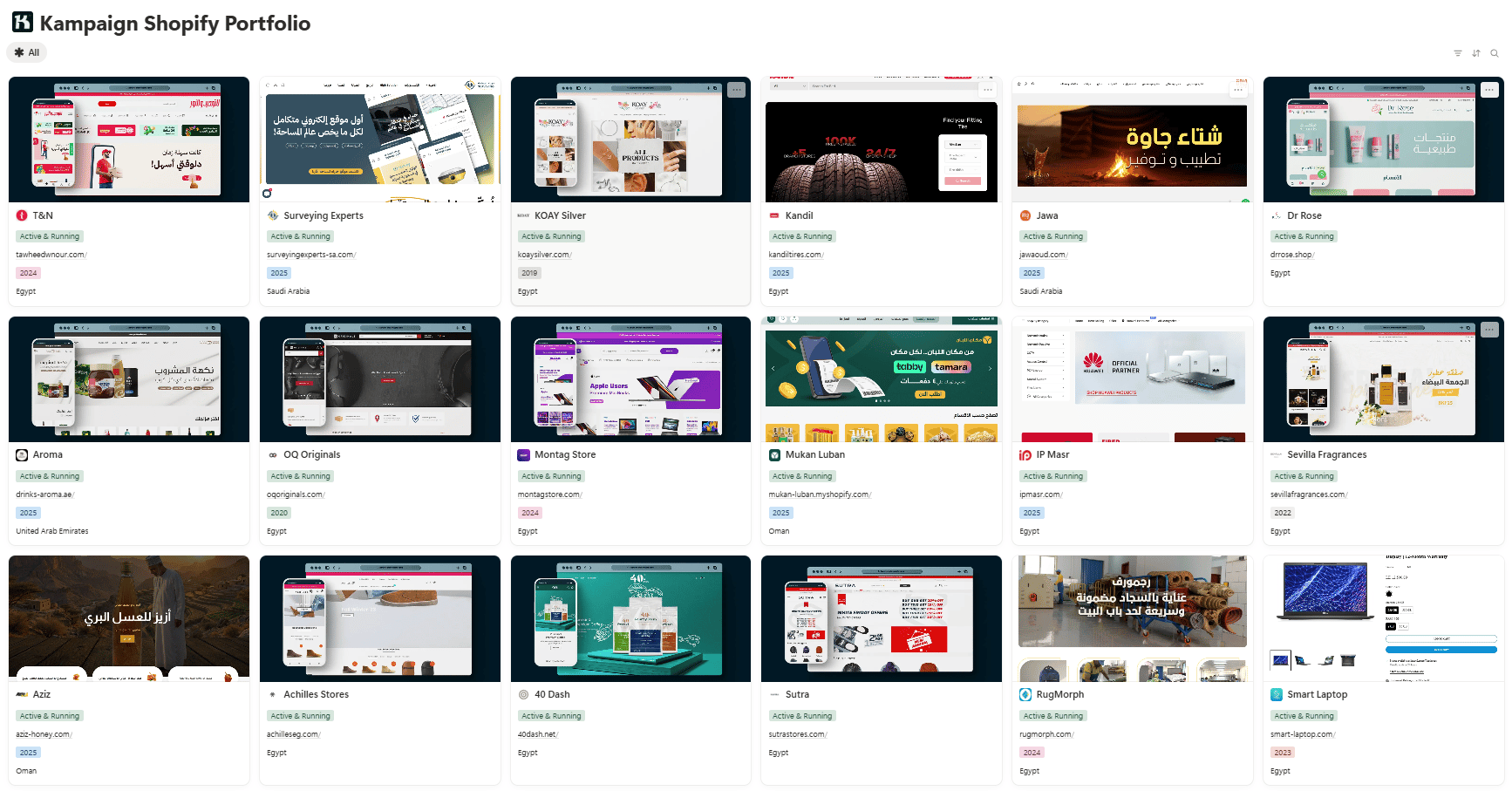The image size is (1512, 791).
Task: Open the Mukan Luban card title
Action: (x=814, y=454)
